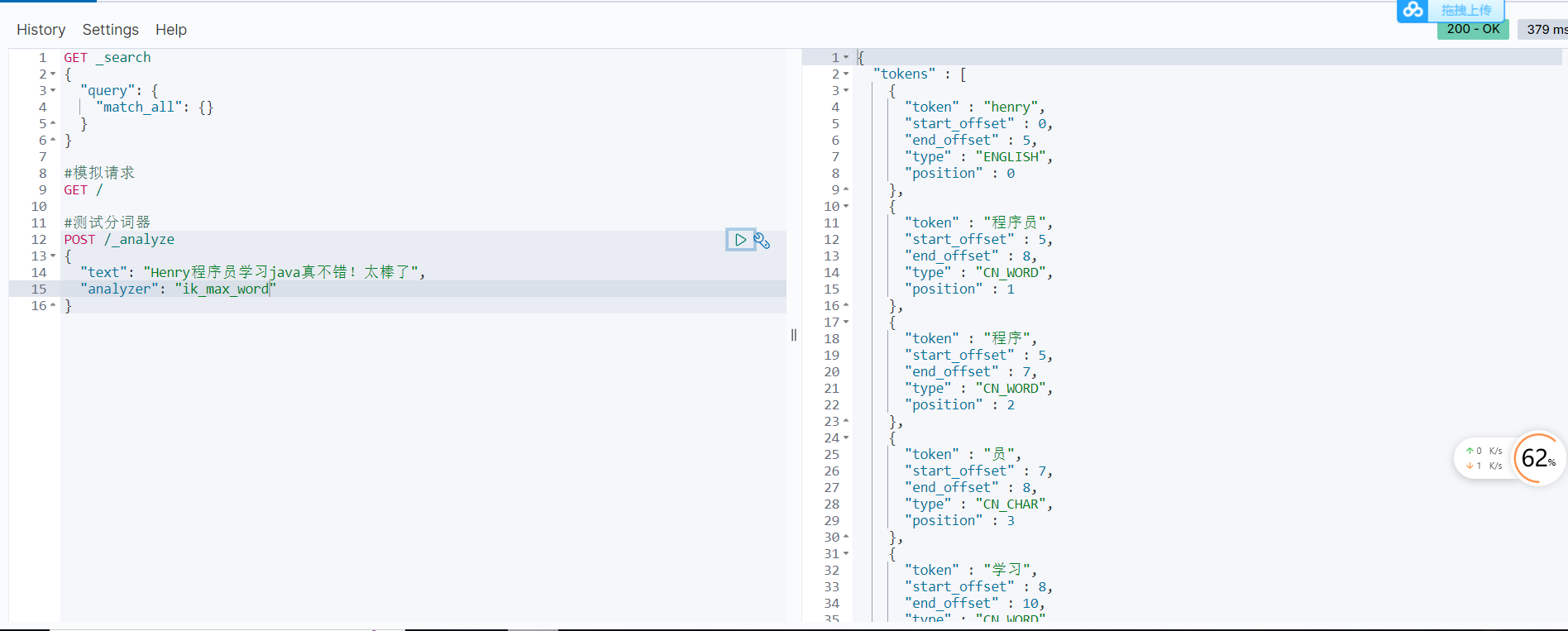1568x631 pixels.
Task: Click the panel divider resize handle
Action: (794, 335)
